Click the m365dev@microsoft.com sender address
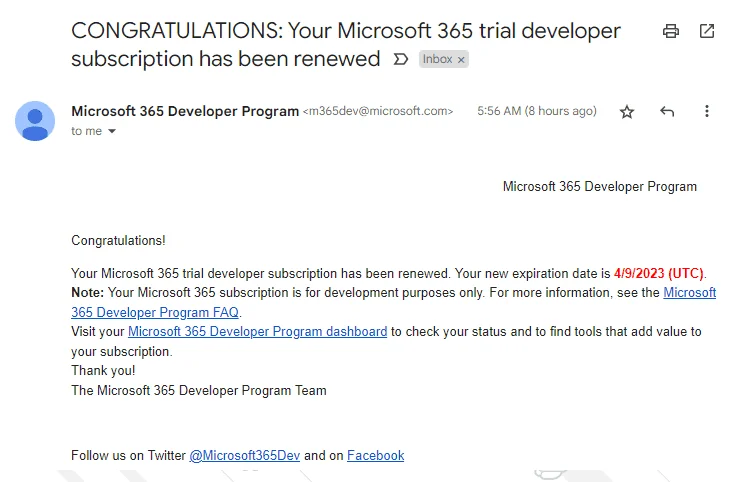This screenshot has height=482, width=731. (378, 111)
